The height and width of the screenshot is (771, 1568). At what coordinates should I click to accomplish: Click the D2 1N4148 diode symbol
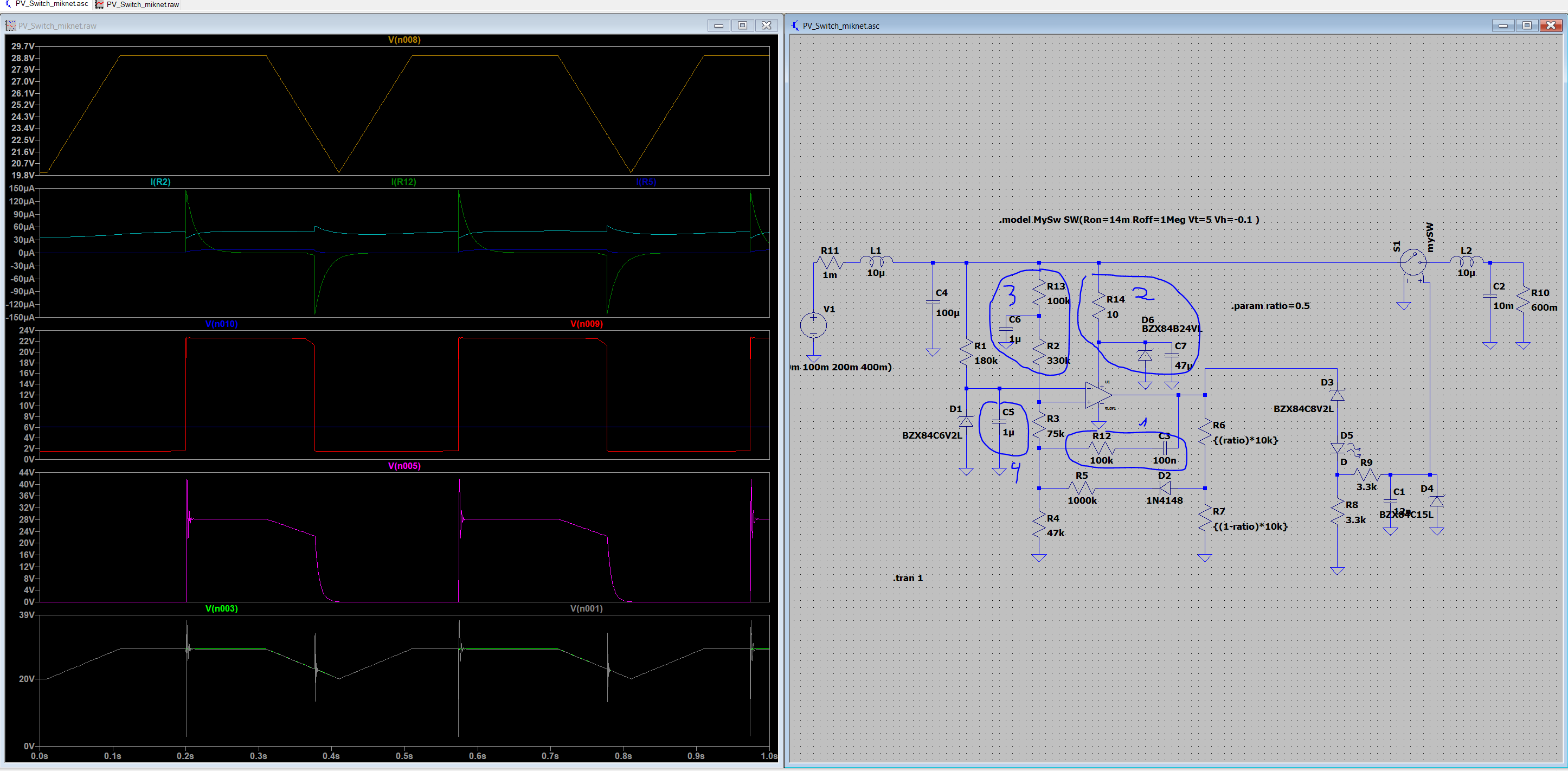1165,488
